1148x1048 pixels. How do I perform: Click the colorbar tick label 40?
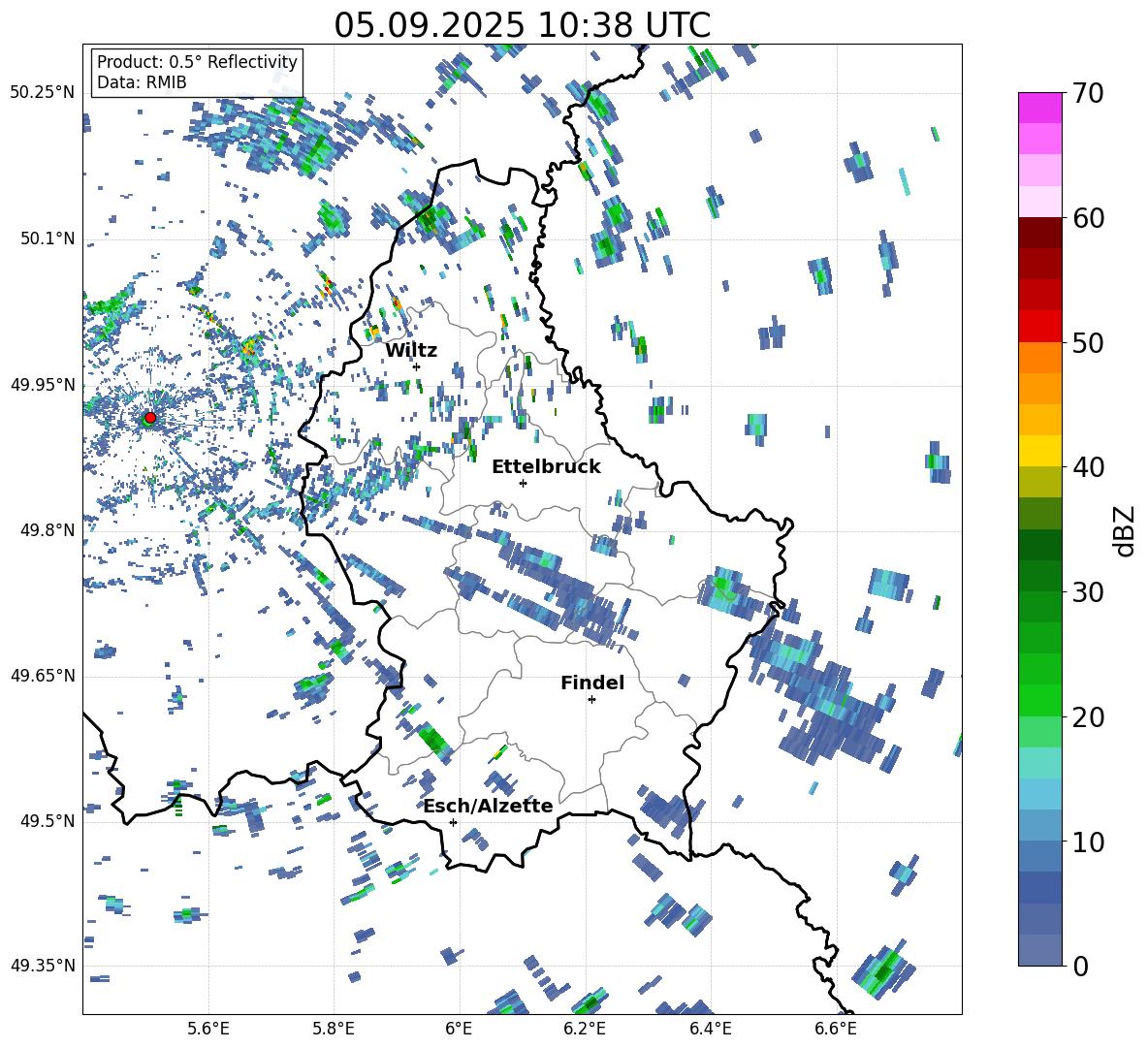click(1087, 467)
